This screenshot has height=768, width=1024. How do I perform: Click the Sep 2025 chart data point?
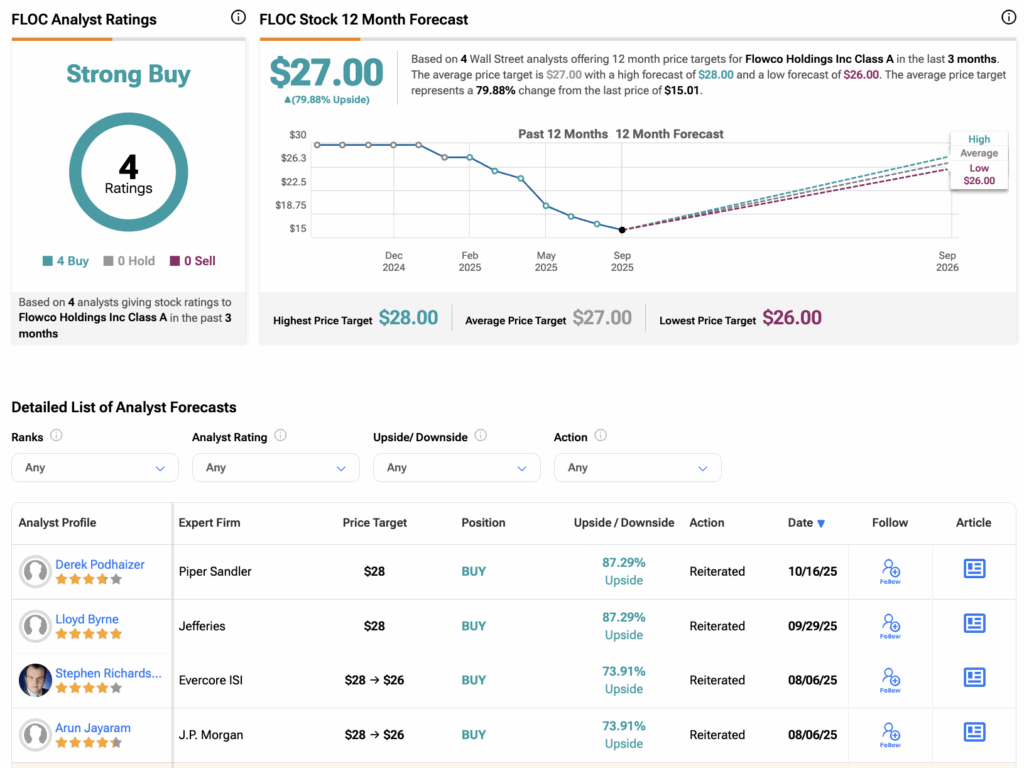(622, 230)
